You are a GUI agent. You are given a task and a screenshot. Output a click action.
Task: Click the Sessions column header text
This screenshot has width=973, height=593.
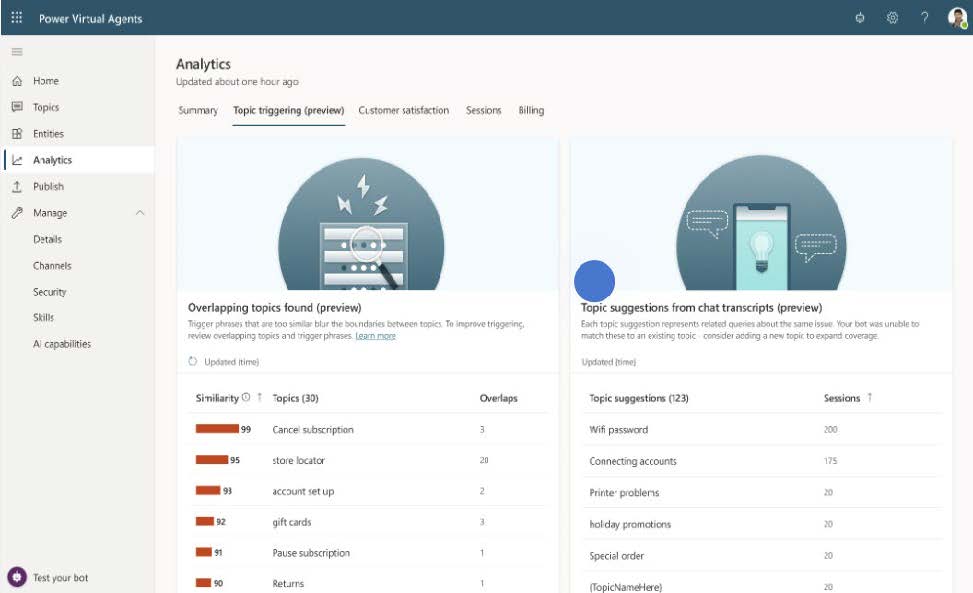842,398
